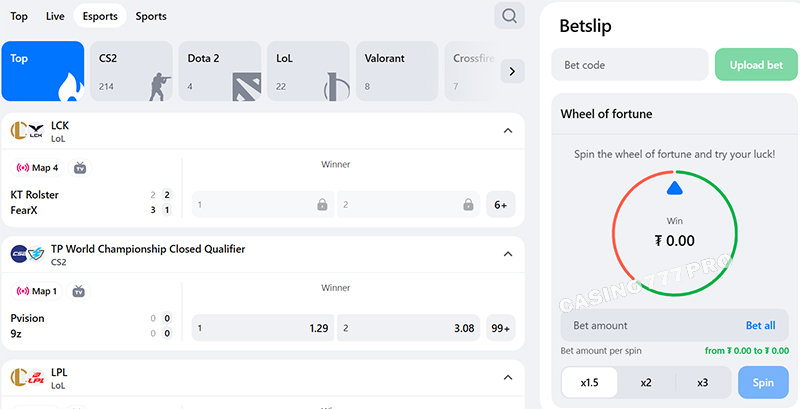Click the LCK league logo
The height and width of the screenshot is (409, 800).
click(27, 131)
